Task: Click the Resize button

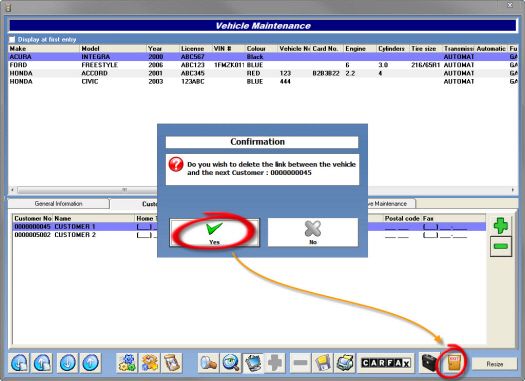Action: (x=494, y=364)
